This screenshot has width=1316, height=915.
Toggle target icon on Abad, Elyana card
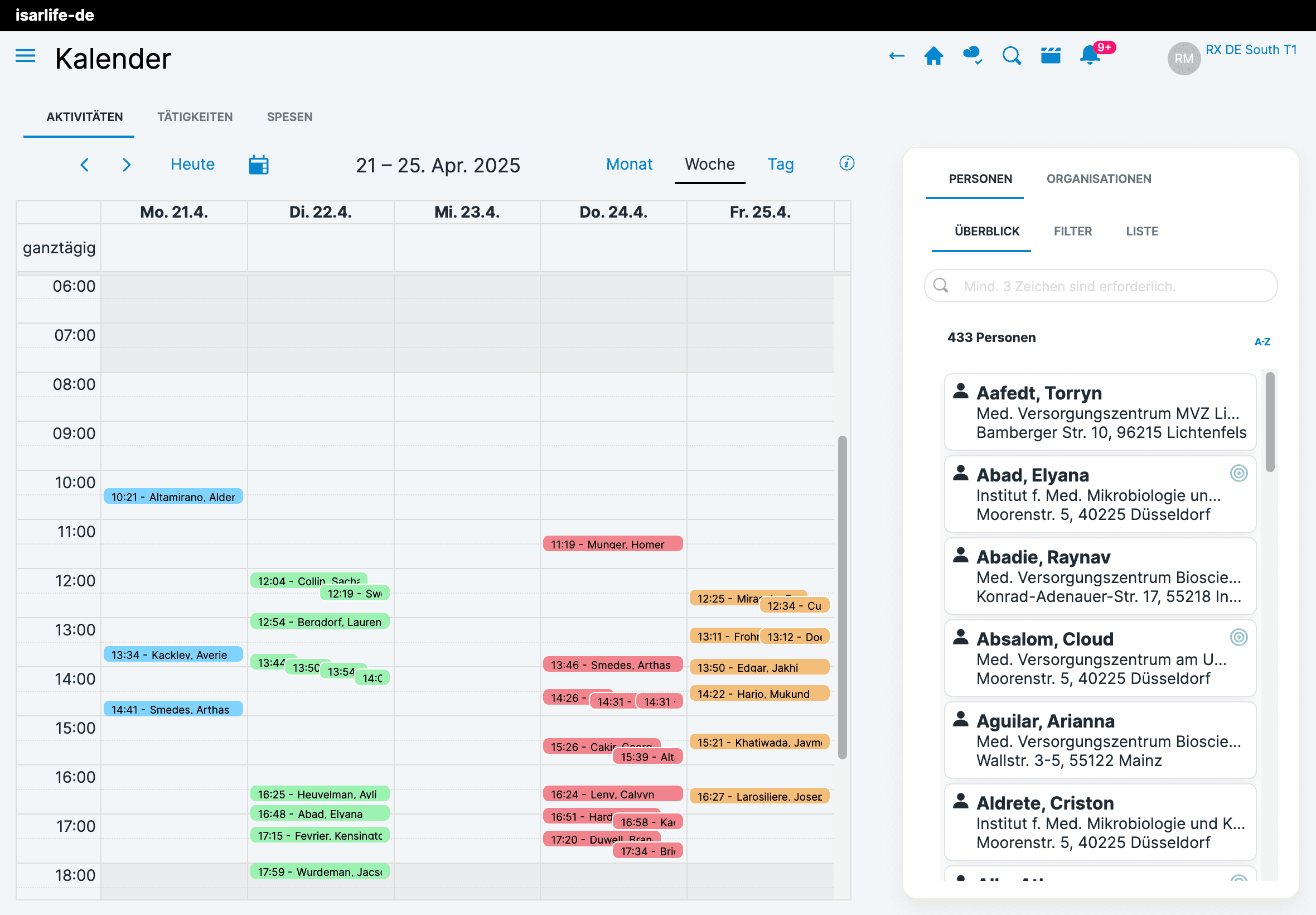[1238, 473]
